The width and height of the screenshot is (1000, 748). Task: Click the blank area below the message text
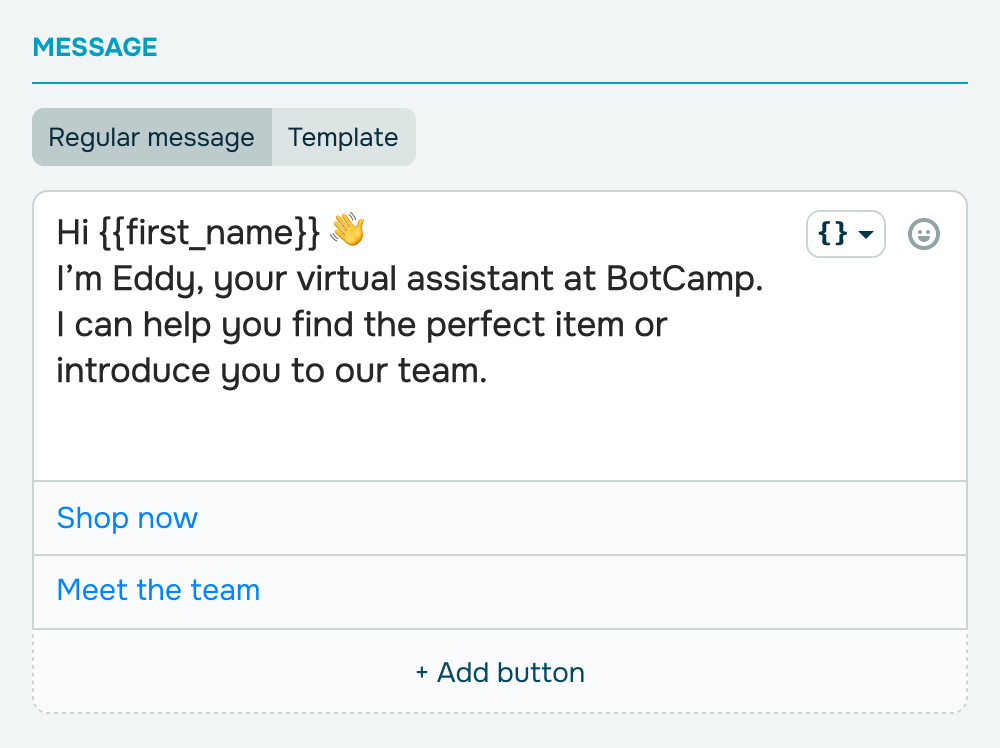click(500, 435)
